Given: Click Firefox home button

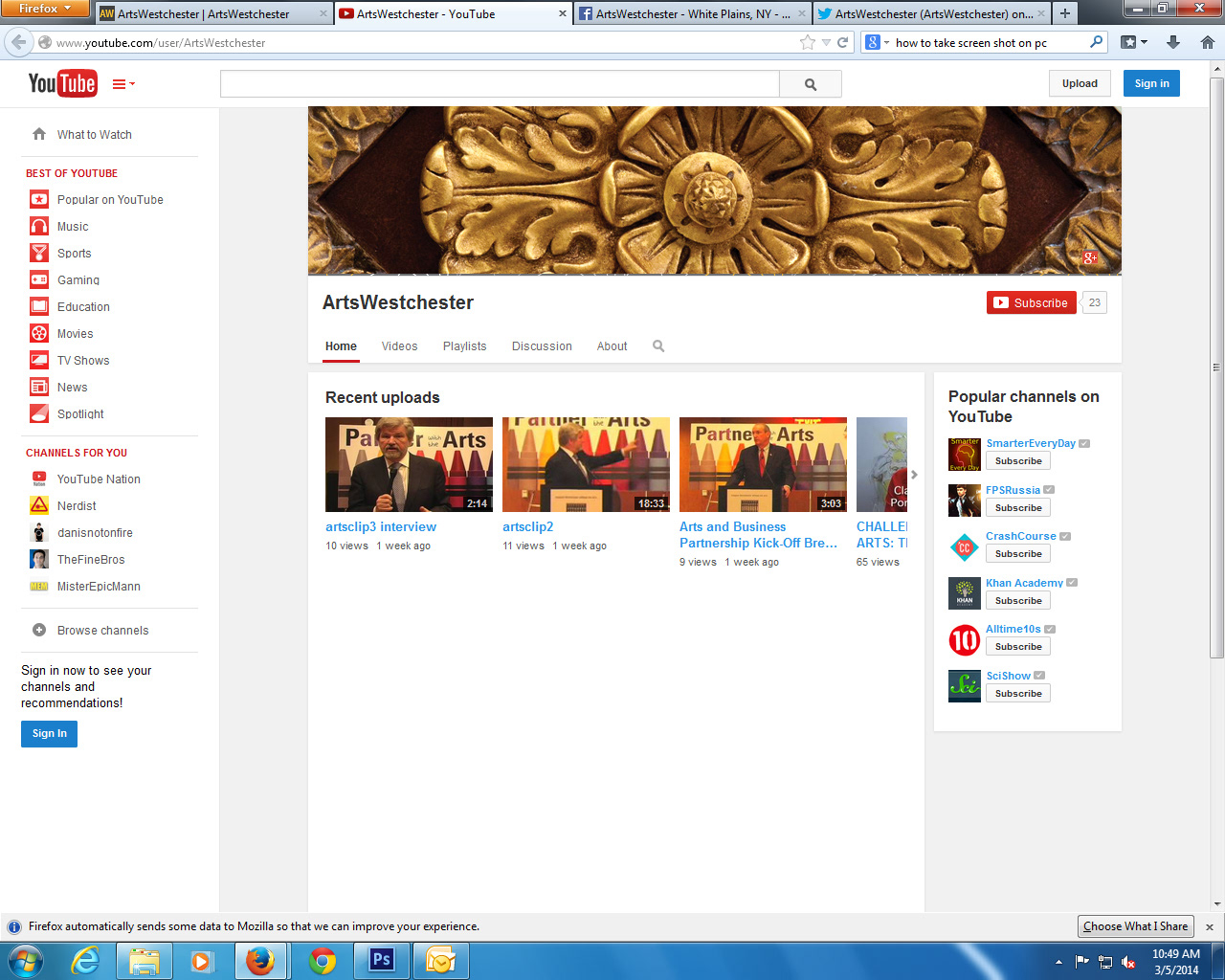Looking at the screenshot, I should (x=1207, y=42).
